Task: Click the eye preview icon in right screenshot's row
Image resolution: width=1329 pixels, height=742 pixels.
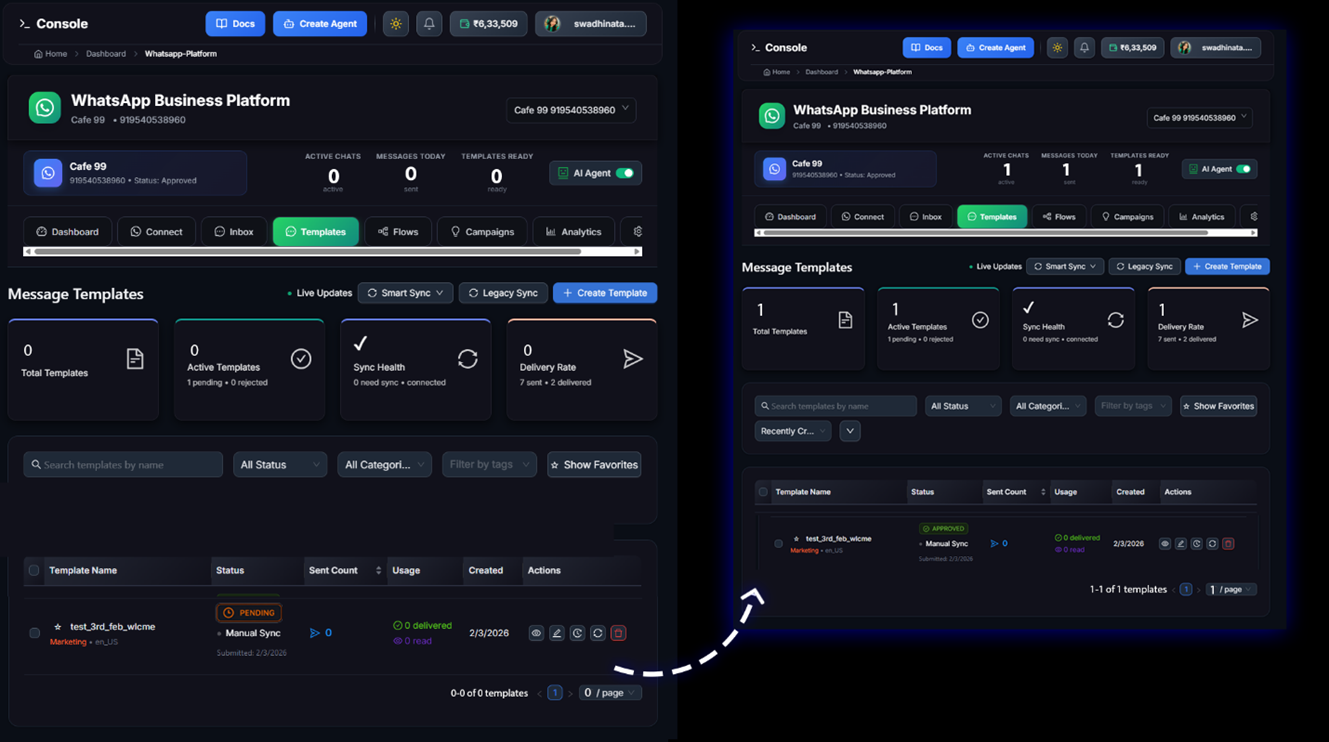Action: [1165, 544]
